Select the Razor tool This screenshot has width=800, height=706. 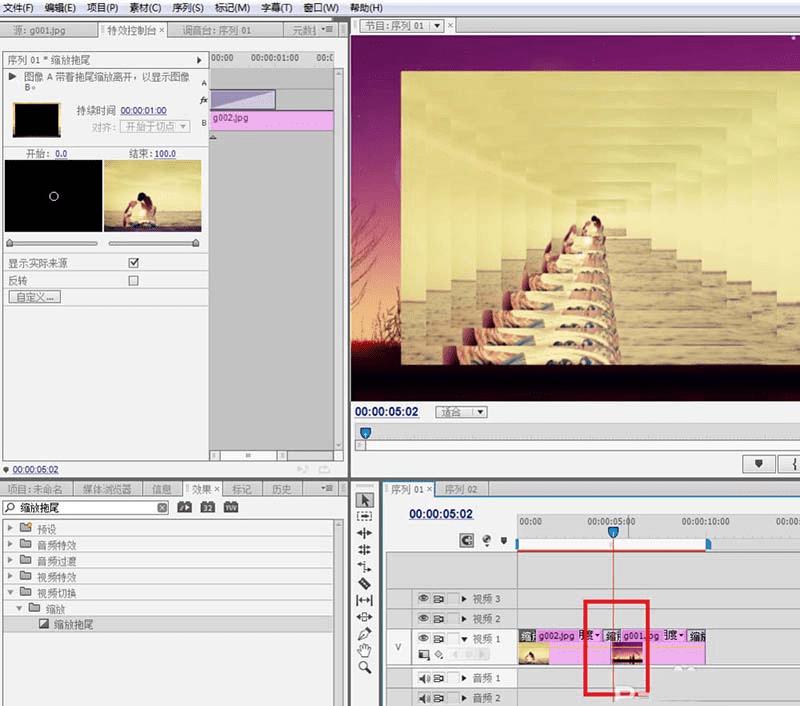coord(365,582)
